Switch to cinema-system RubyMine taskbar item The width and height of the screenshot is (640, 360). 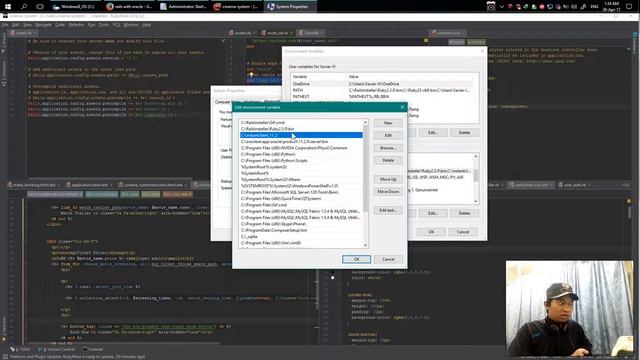[237, 7]
